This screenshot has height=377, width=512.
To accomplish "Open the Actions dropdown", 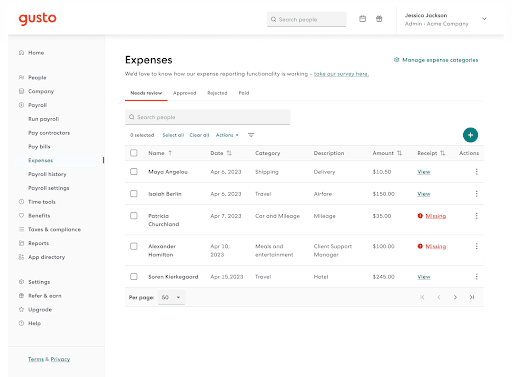I will click(x=227, y=135).
